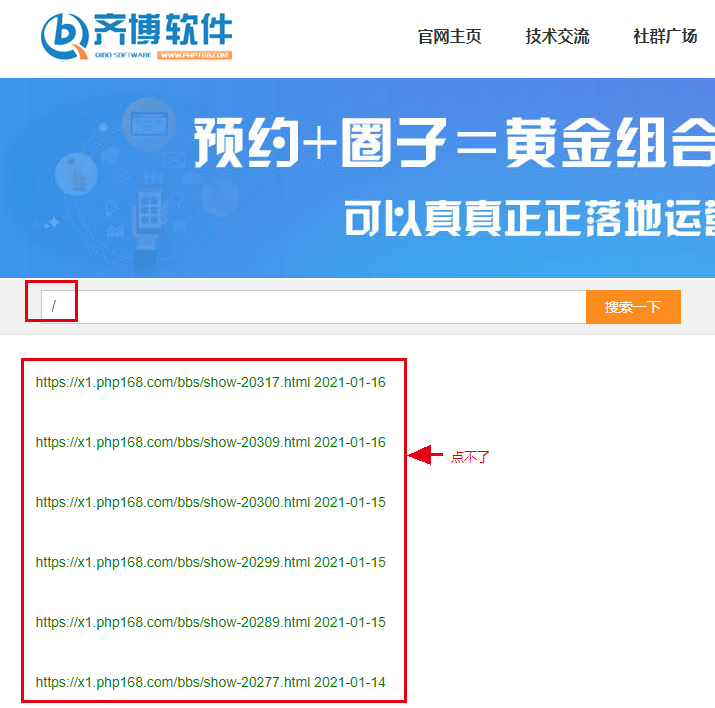Click the orange WWW.PHP168.COM label under the logo
715x708 pixels.
[x=195, y=55]
